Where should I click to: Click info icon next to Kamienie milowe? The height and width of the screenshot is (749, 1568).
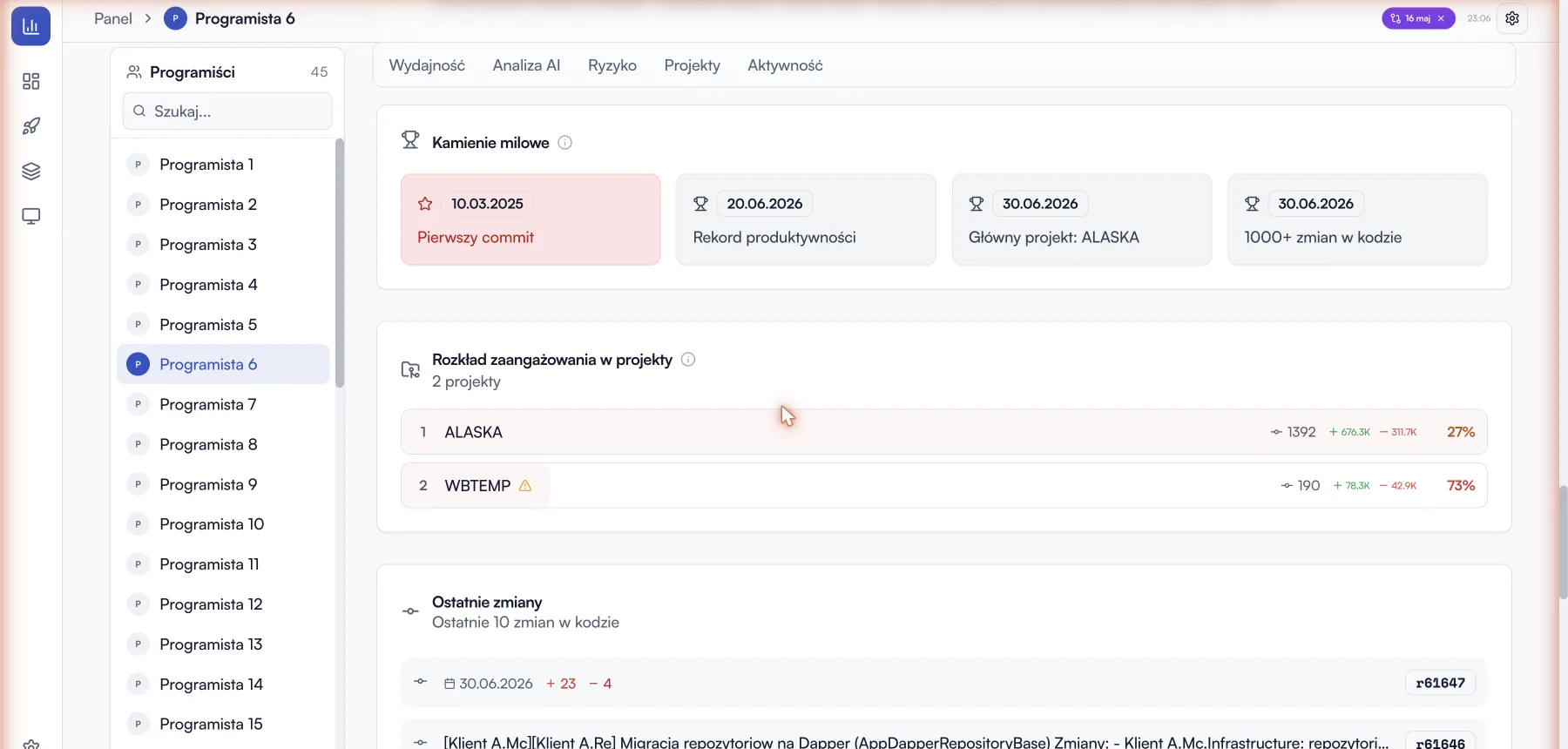(564, 143)
